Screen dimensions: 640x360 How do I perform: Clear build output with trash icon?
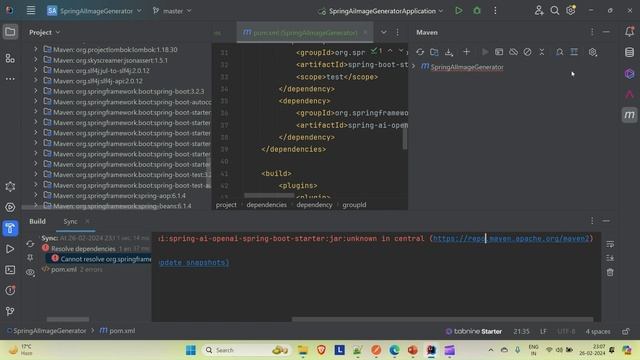[610, 272]
